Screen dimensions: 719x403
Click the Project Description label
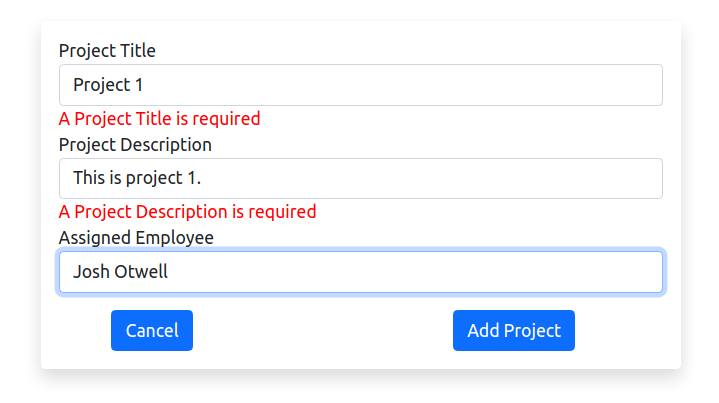[135, 144]
